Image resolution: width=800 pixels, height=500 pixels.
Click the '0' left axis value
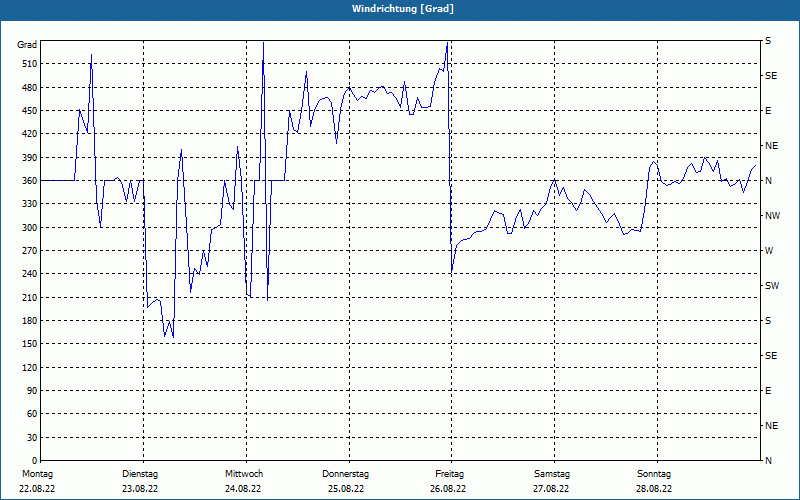34,461
